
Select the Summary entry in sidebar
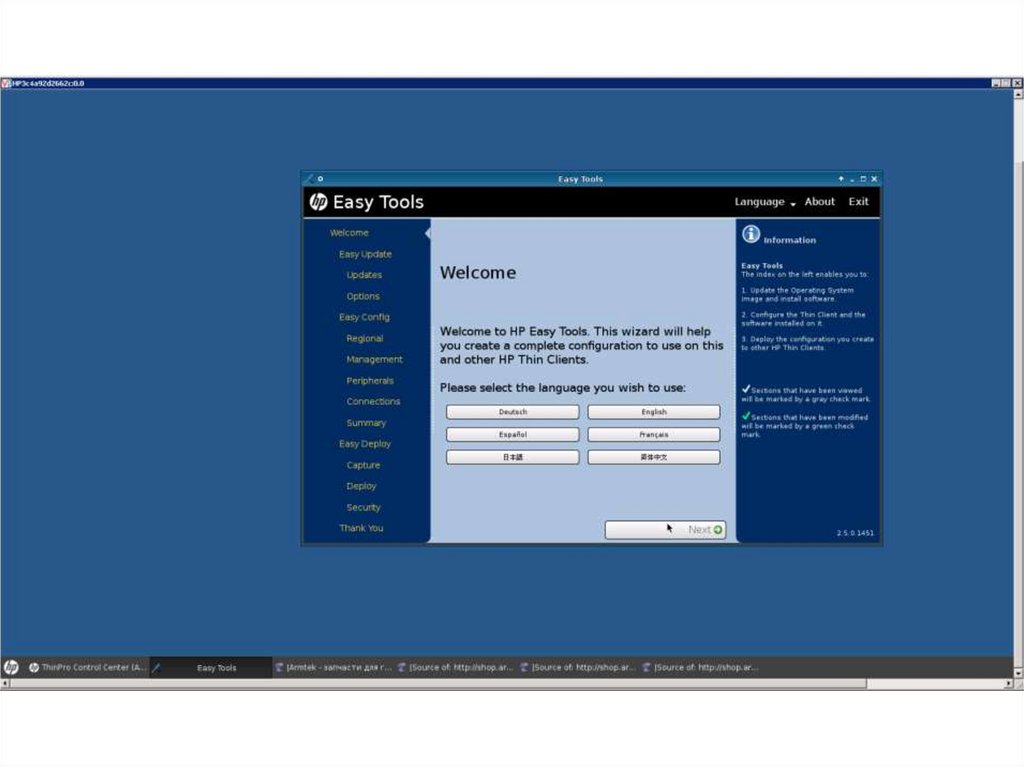tap(366, 423)
